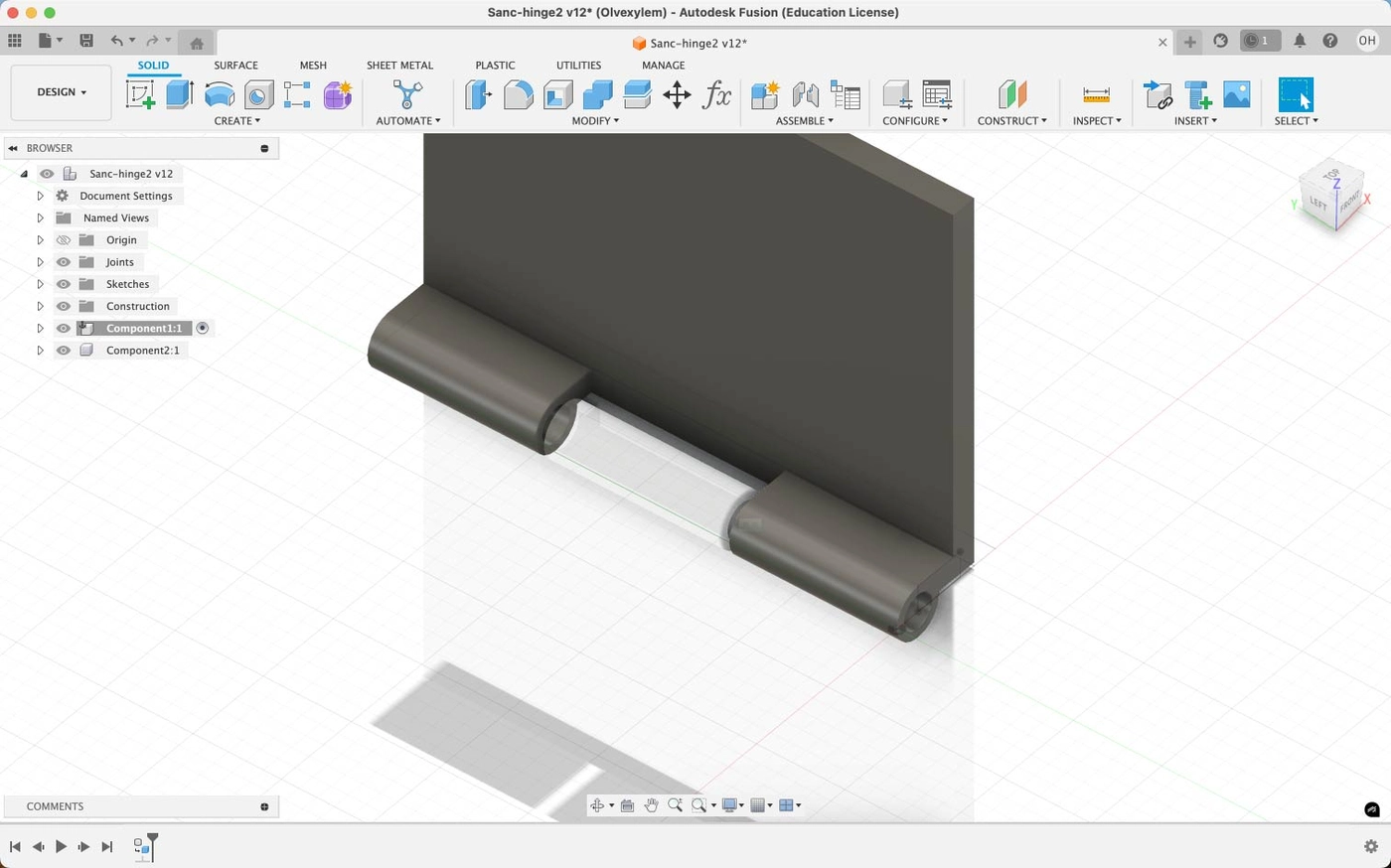1391x868 pixels.
Task: Select the Joint tool in Assemble
Action: pos(805,95)
